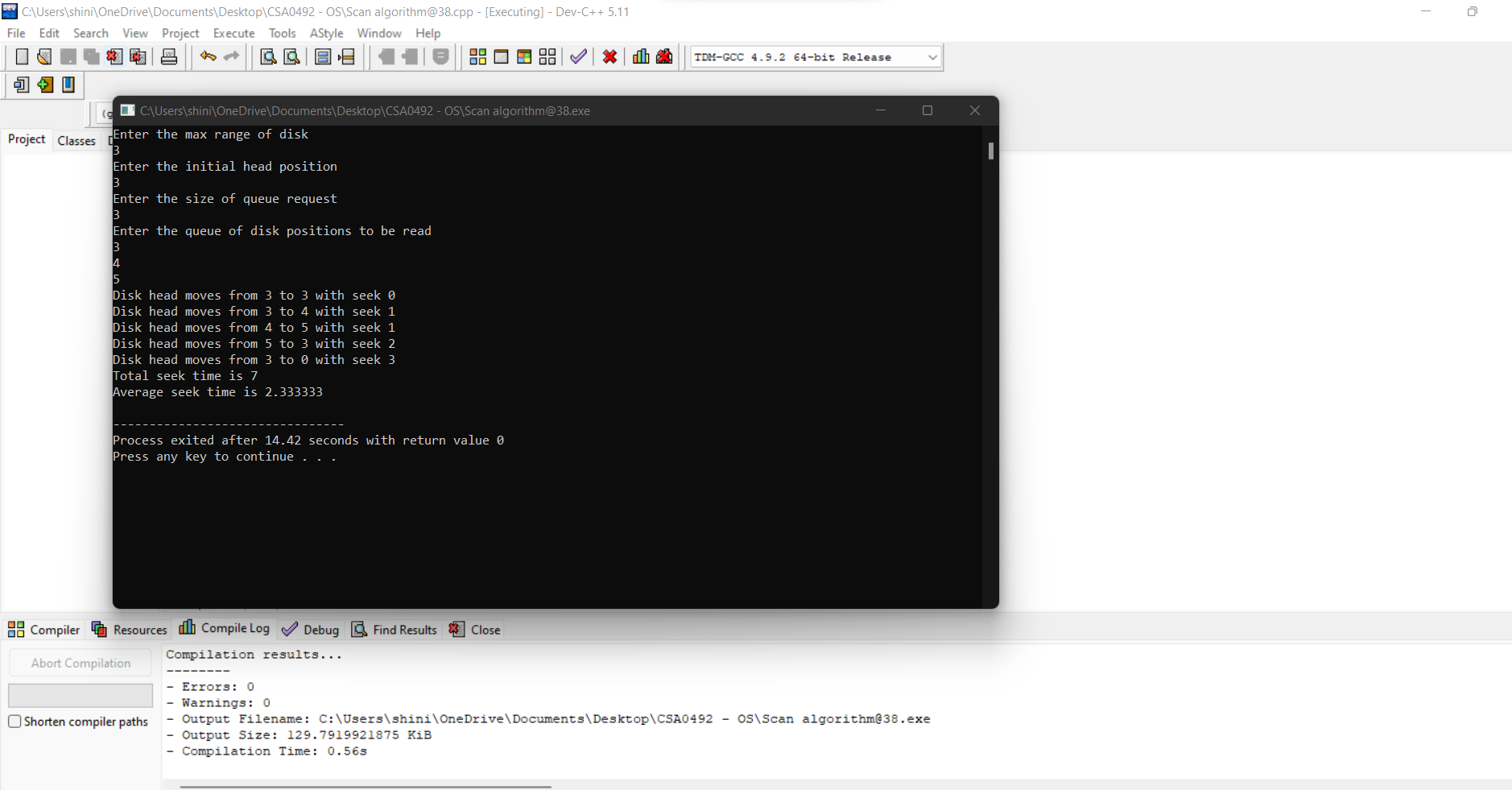Print the current document
Viewport: 1512px width, 790px height.
pyautogui.click(x=168, y=56)
